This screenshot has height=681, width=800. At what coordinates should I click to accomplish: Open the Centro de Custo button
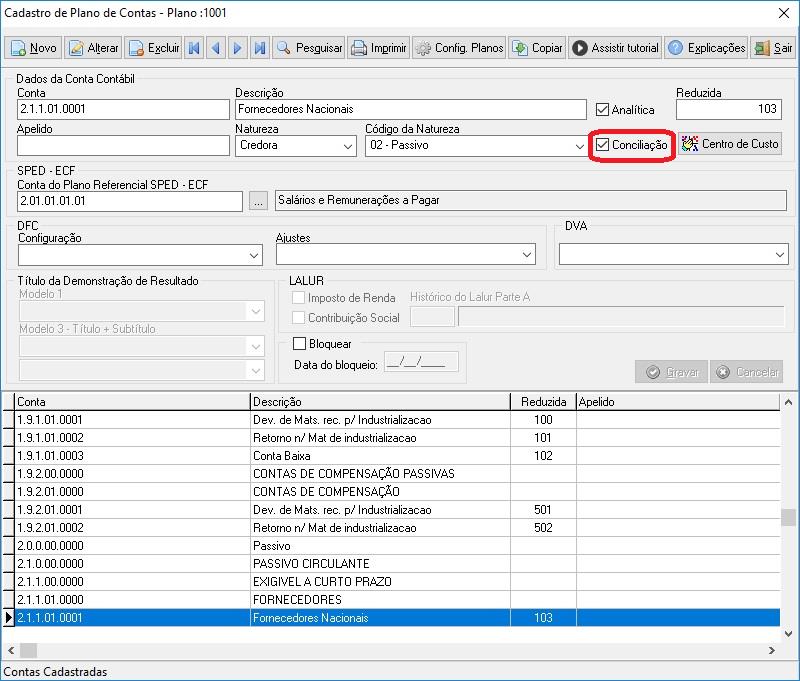coord(730,144)
